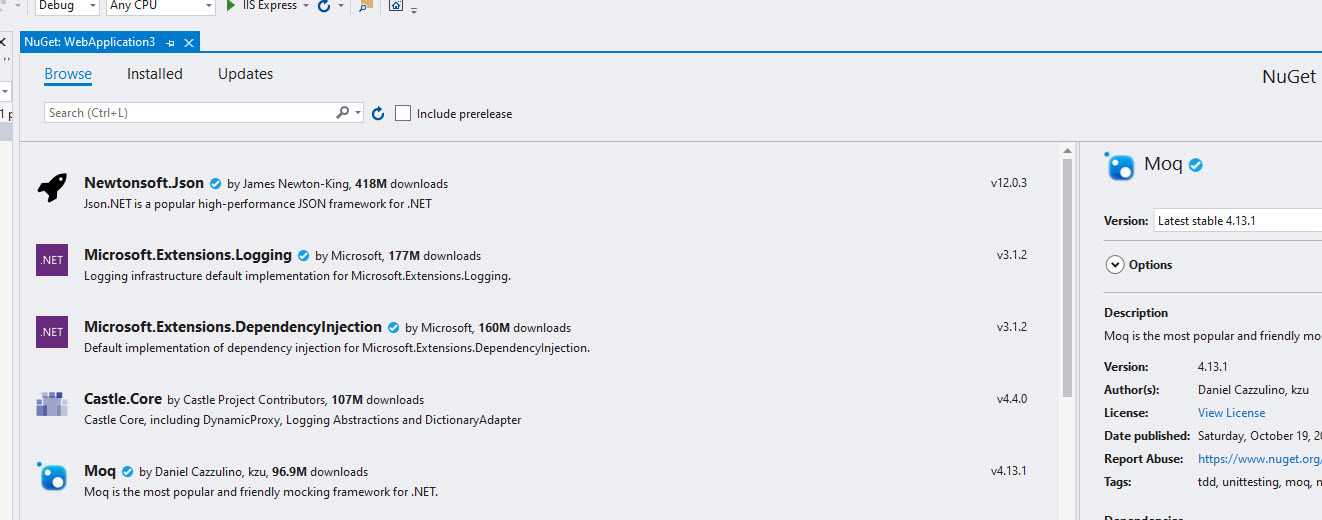Click the Castle.Core package icon

click(x=52, y=404)
